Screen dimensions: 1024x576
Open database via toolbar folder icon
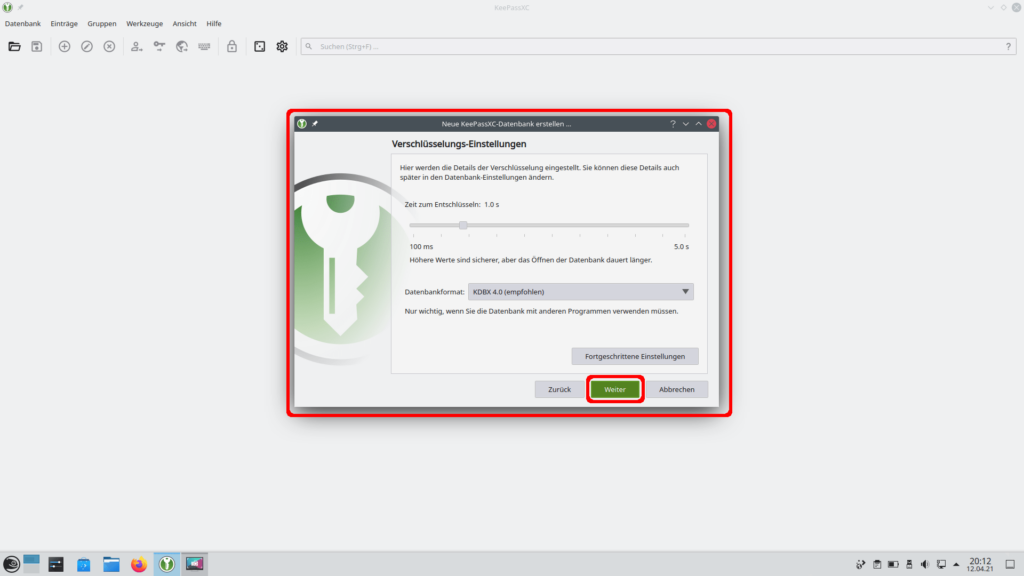14,46
